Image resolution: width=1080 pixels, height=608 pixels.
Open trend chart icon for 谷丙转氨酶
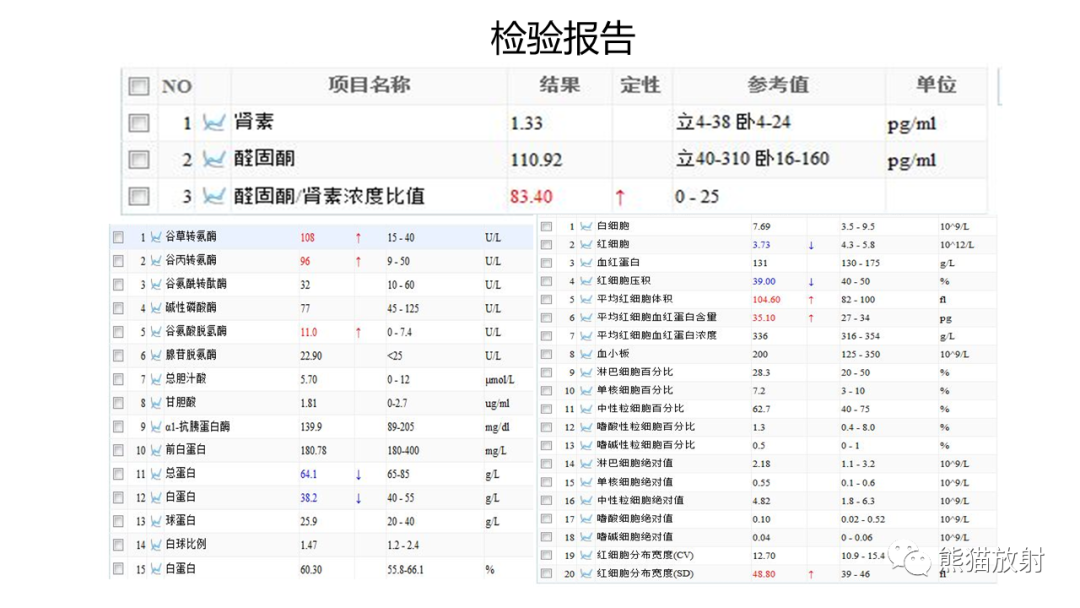pyautogui.click(x=156, y=261)
